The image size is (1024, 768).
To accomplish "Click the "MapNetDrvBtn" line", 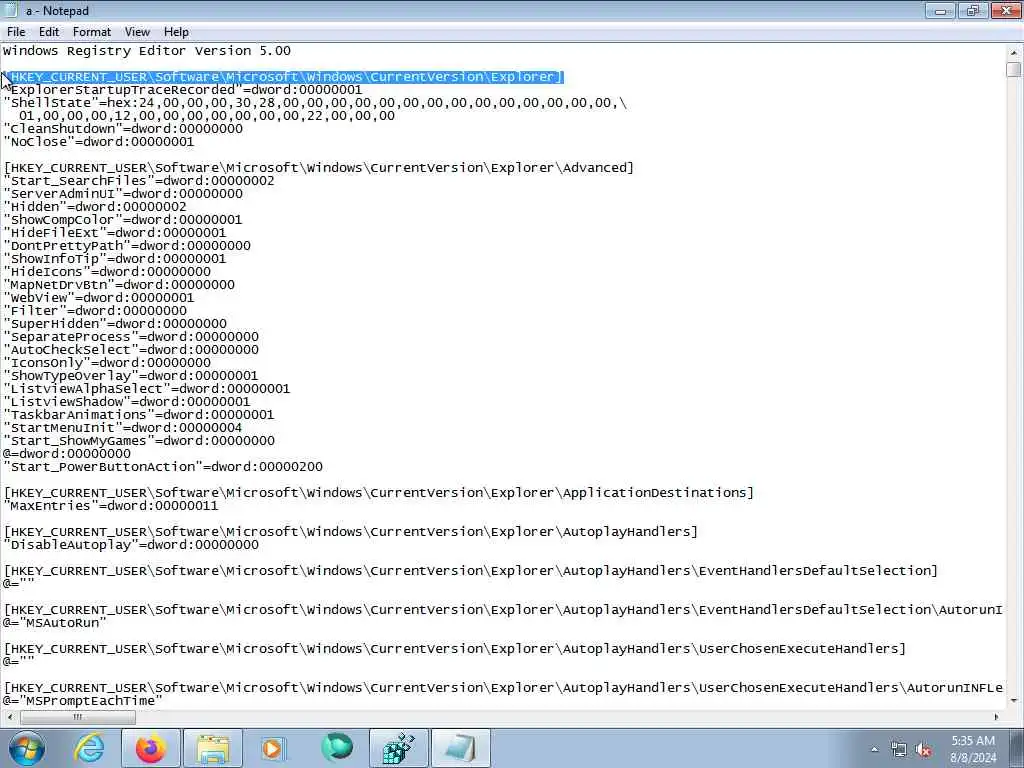I will tap(119, 285).
